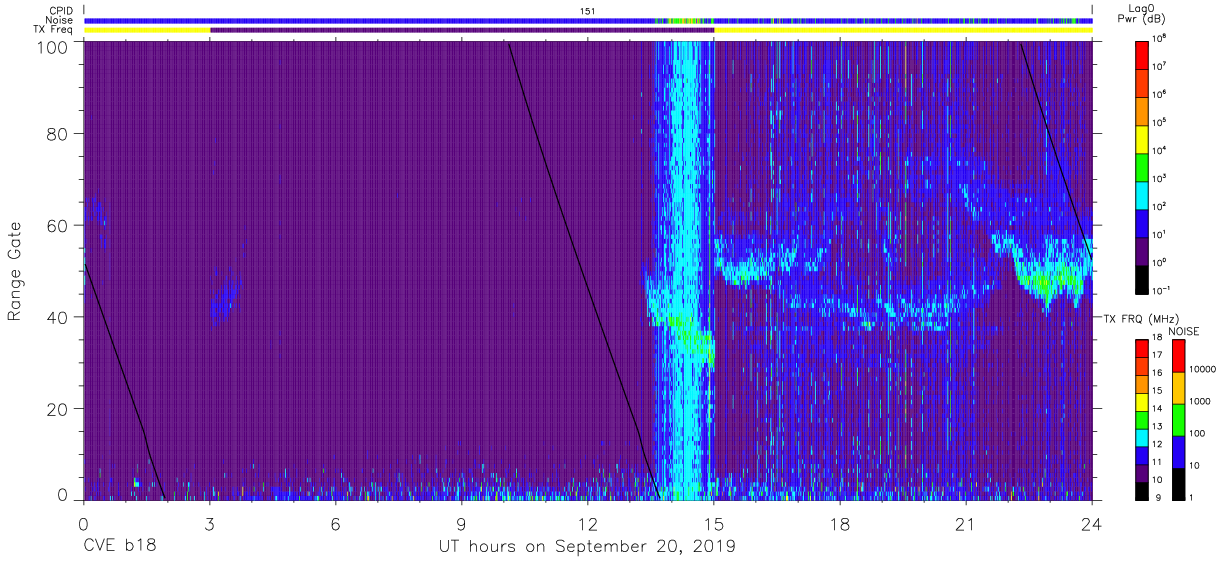Click the y-axis tick label '60'
The width and height of the screenshot is (1228, 567).
[56, 225]
